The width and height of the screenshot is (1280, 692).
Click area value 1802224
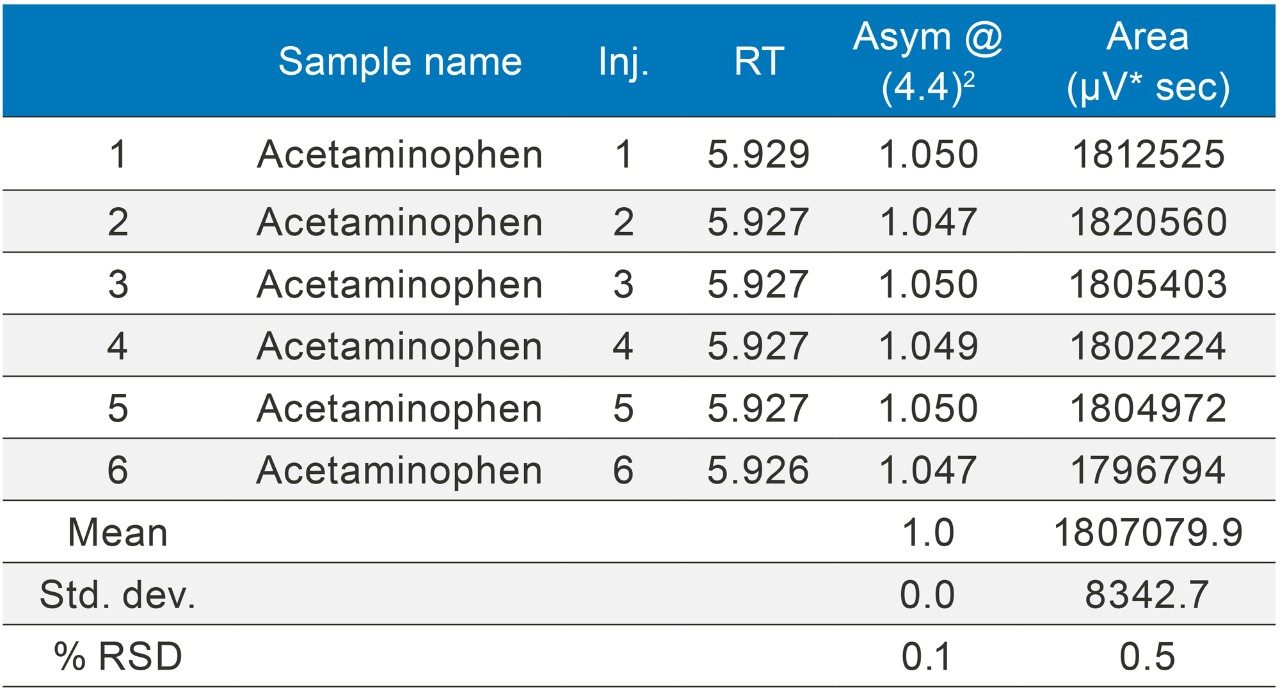1147,347
